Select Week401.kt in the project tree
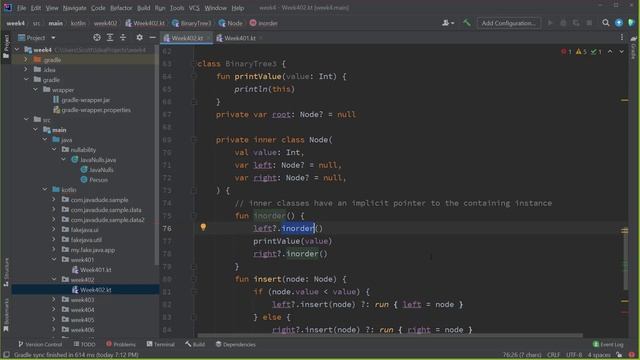The image size is (640, 360). (x=91, y=270)
